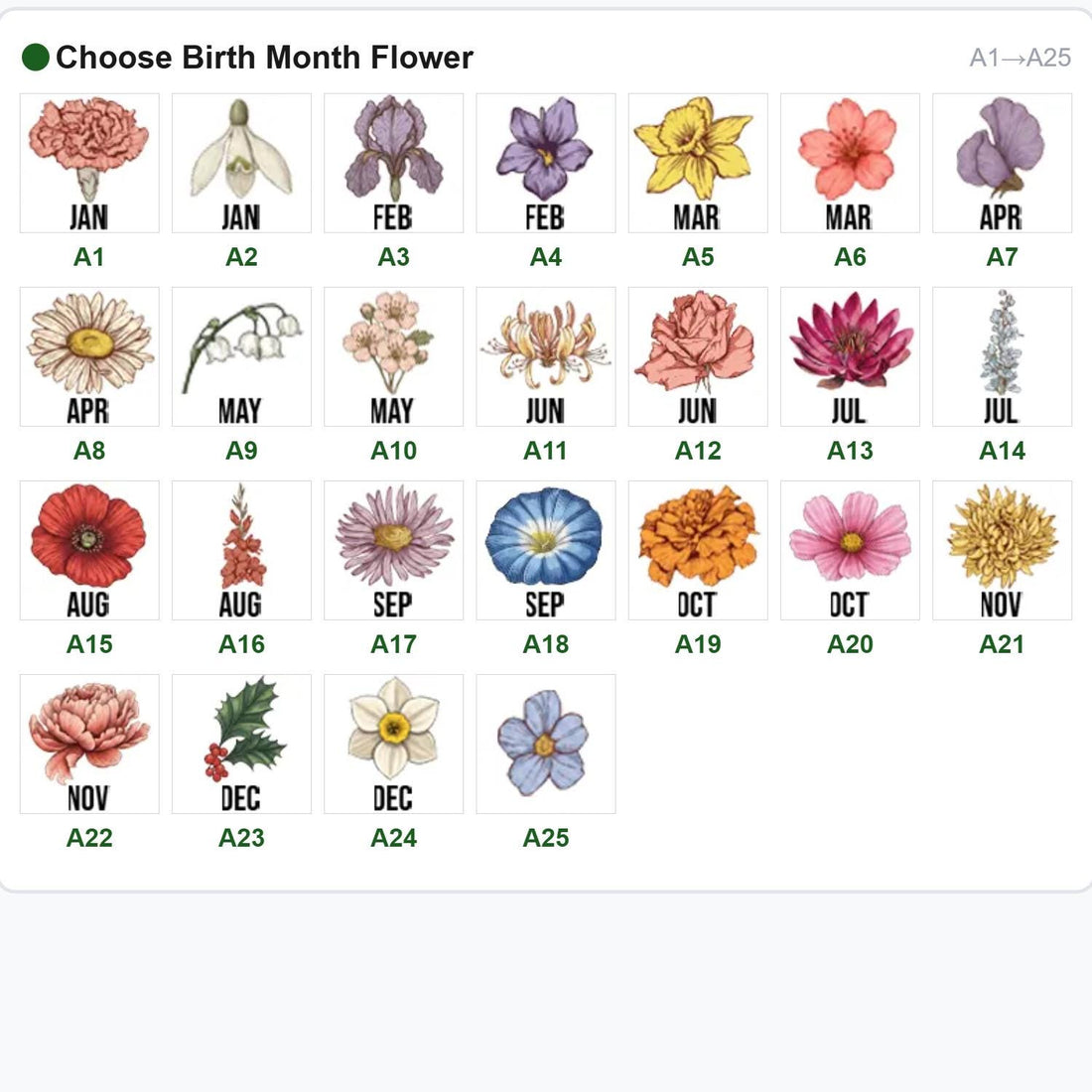This screenshot has height=1092, width=1092.
Task: Click the green dot beside the heading
Action: pos(36,58)
